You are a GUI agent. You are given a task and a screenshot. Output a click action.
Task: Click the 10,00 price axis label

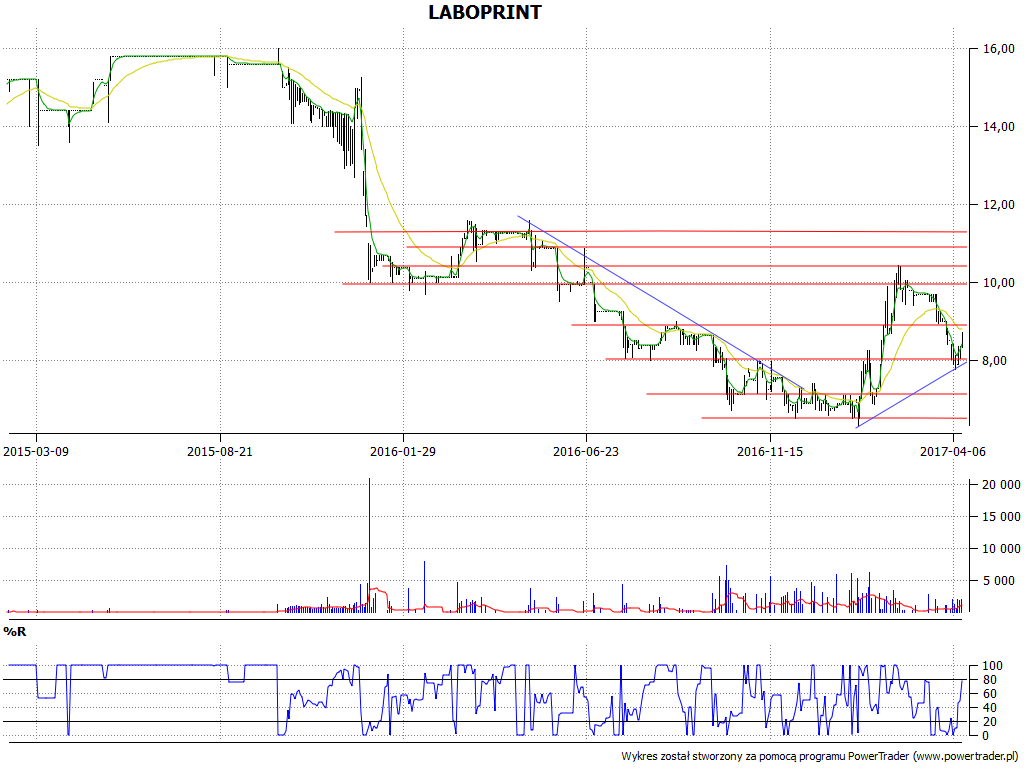click(1000, 283)
